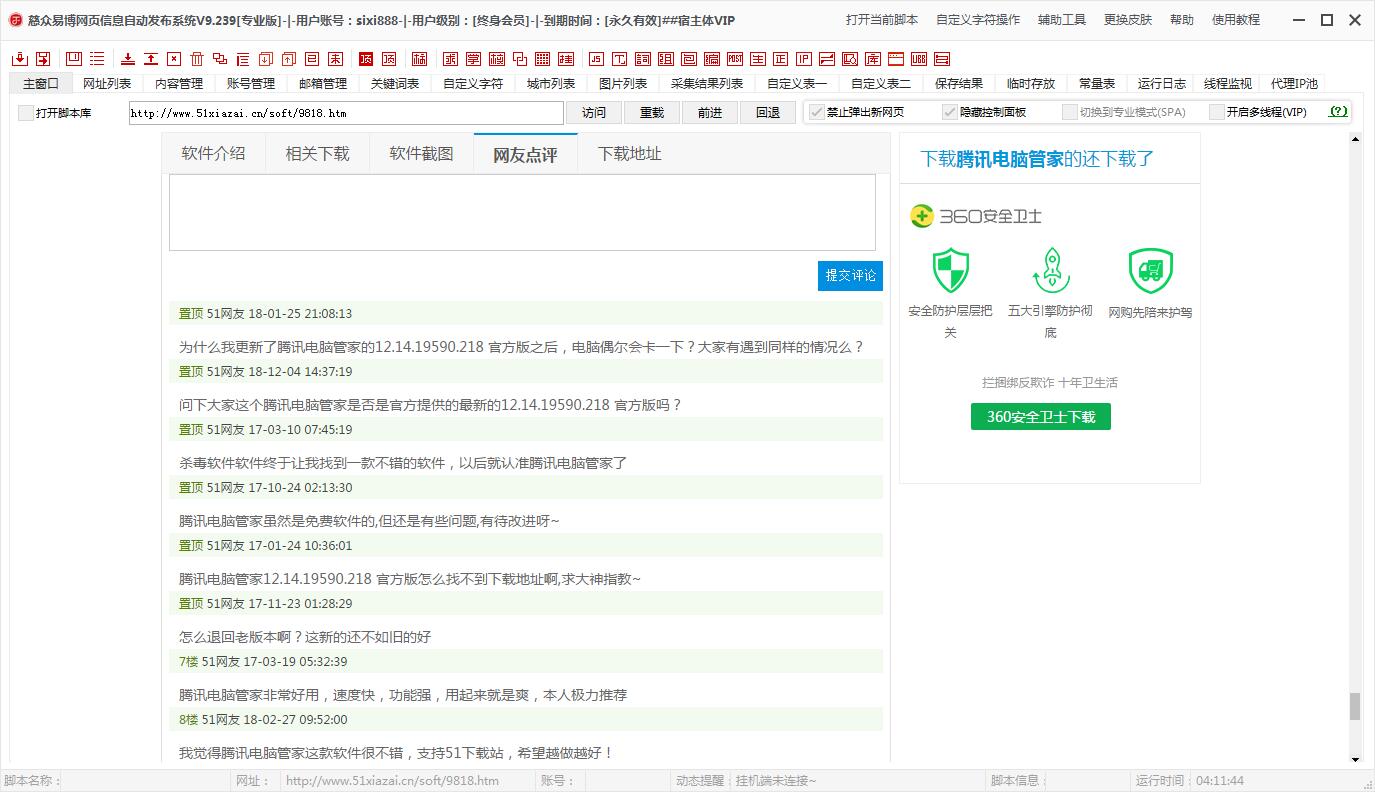Click comment timestamp 18-12-04 14:37:19
The width and height of the screenshot is (1375, 792).
[300, 371]
